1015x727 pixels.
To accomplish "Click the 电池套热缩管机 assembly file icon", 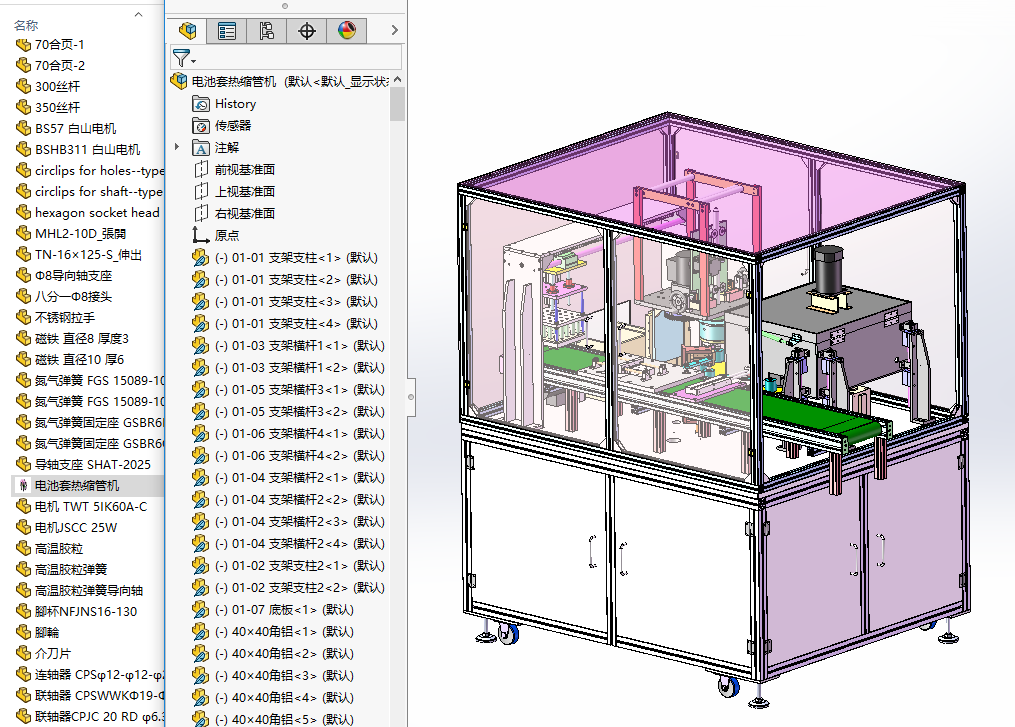I will tap(23, 486).
